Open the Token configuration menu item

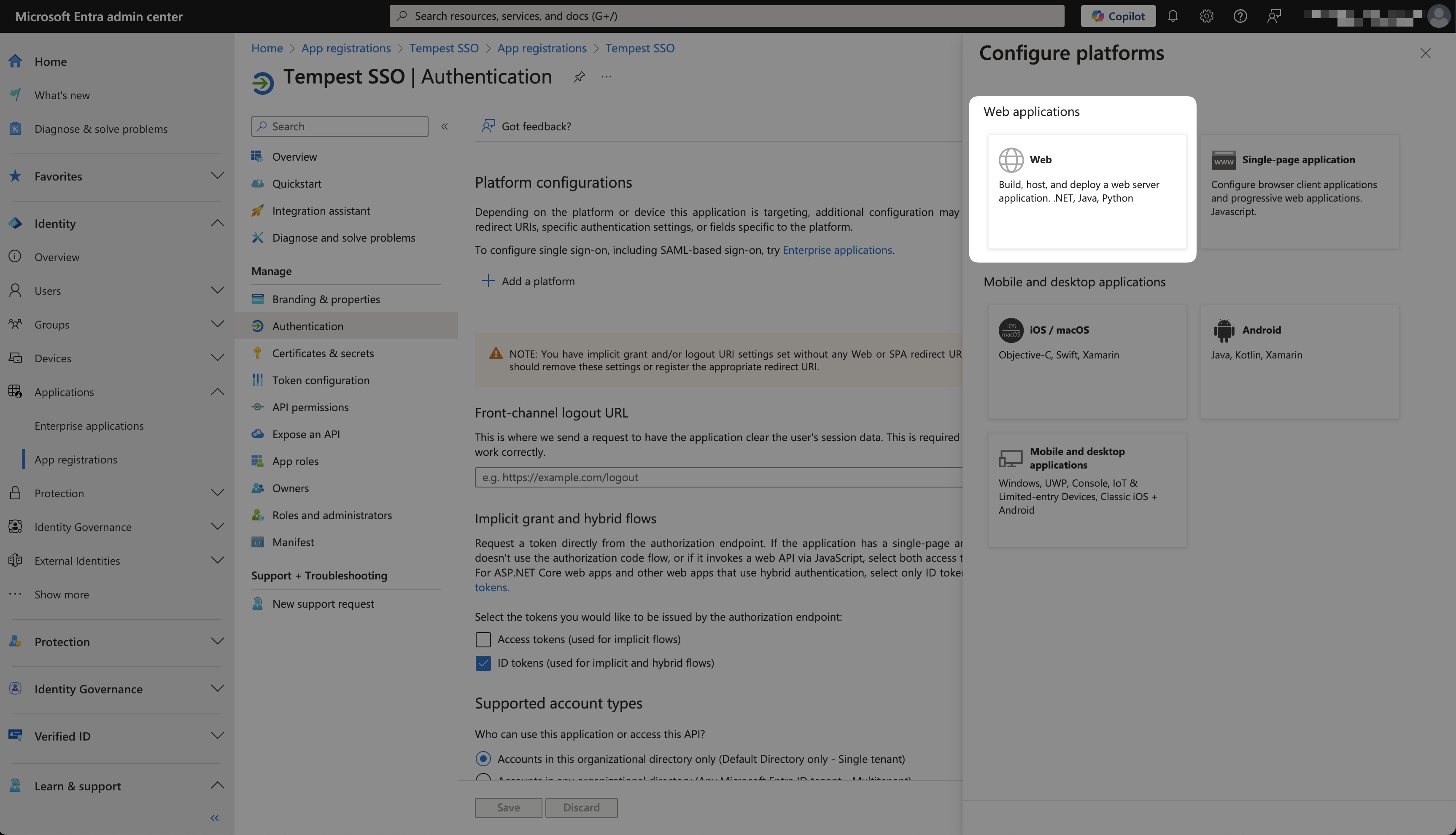coord(321,380)
